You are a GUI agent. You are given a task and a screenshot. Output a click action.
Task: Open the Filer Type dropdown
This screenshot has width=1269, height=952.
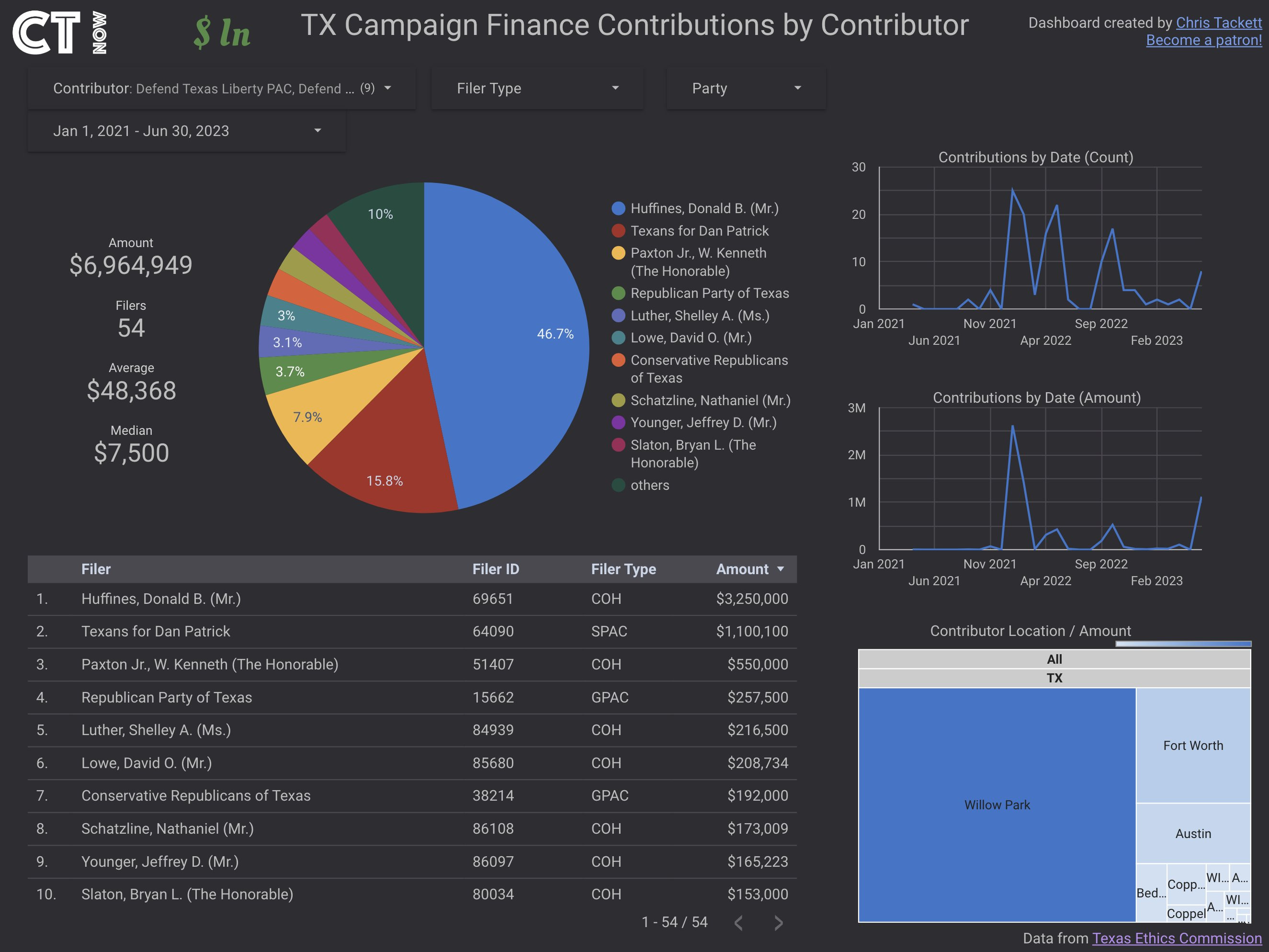pos(537,89)
